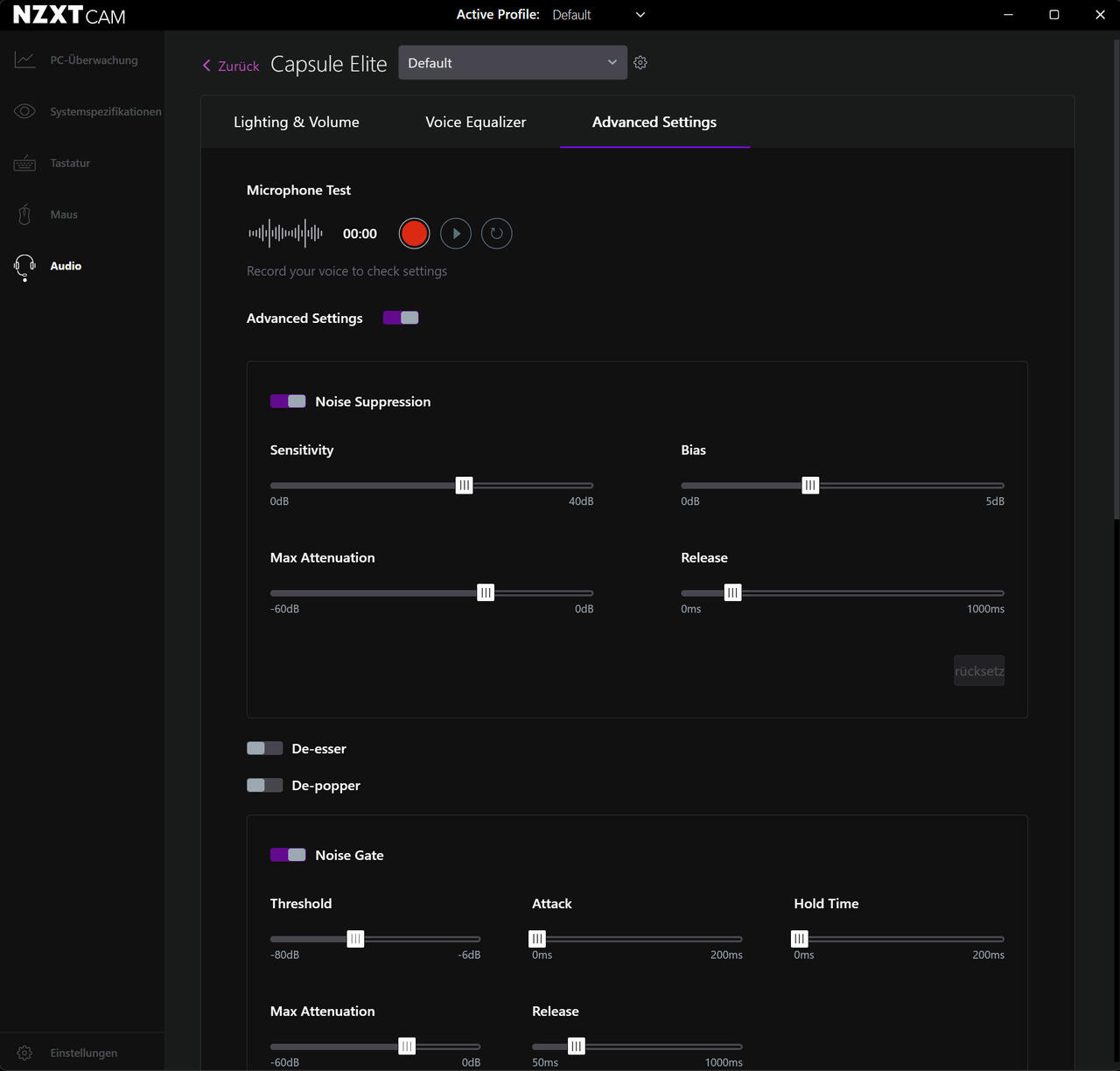
Task: Open Maus mouse icon in sidebar
Action: (x=24, y=214)
